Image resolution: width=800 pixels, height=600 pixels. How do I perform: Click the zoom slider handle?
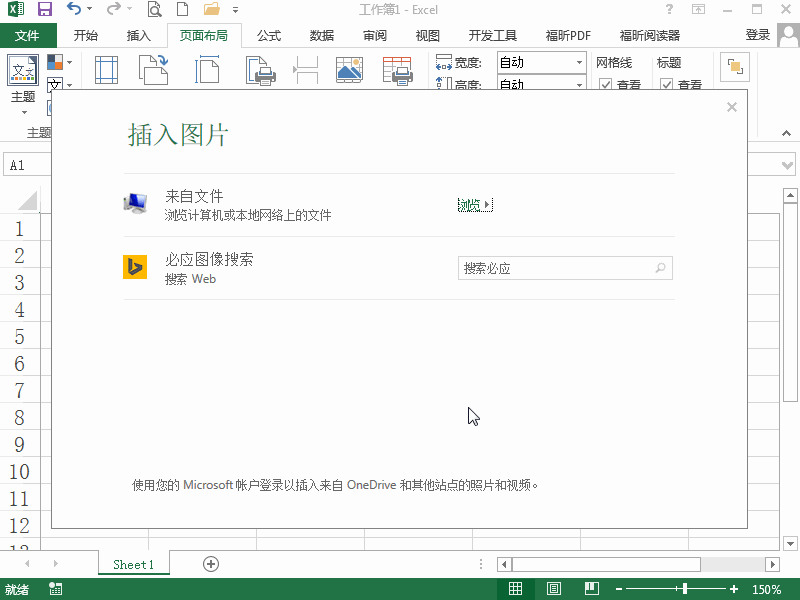685,589
